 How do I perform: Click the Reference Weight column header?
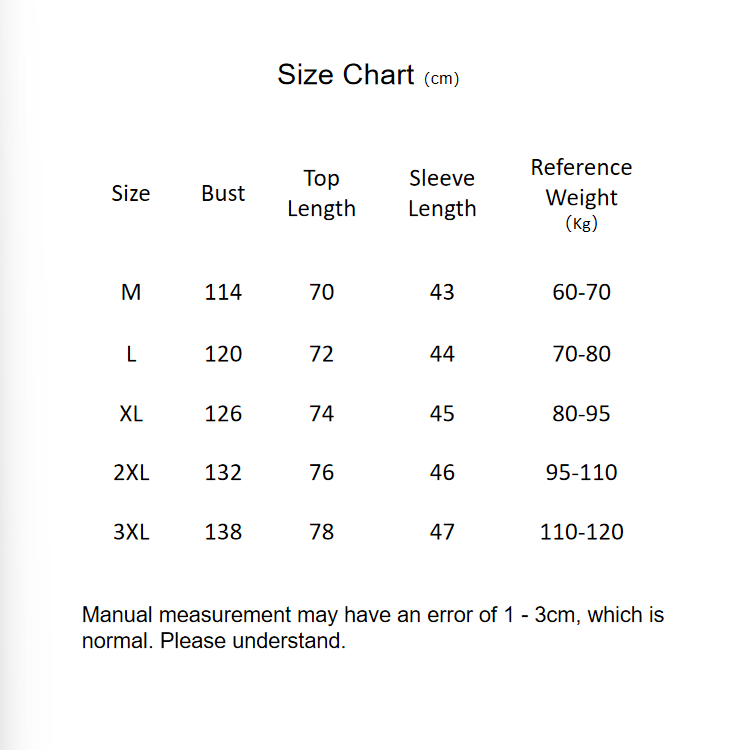(581, 193)
